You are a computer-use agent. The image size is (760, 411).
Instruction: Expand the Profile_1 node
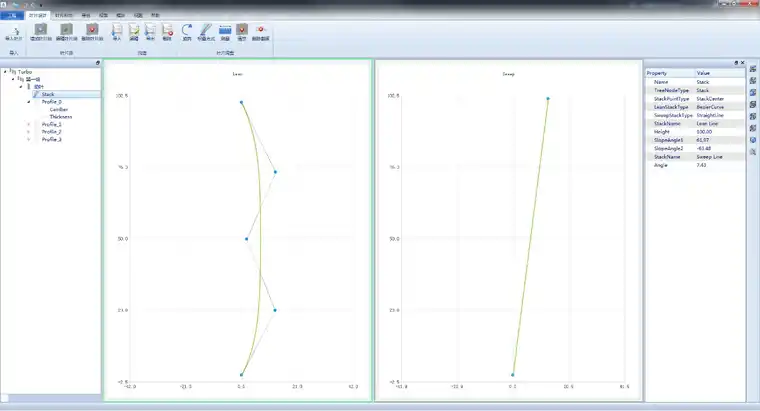pyautogui.click(x=29, y=125)
